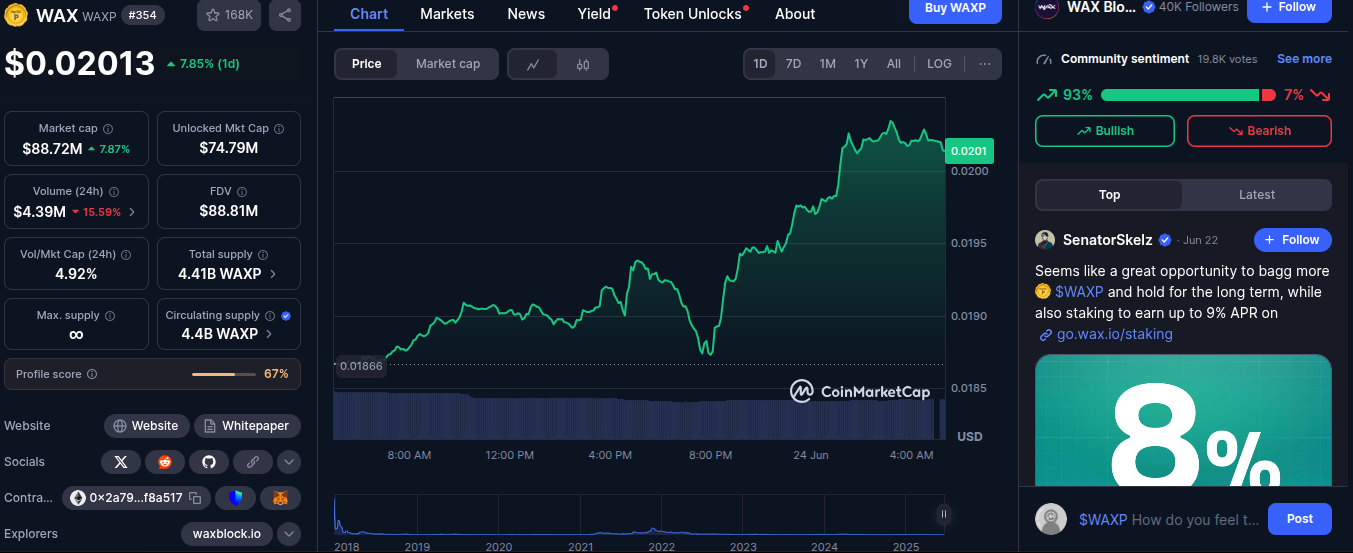Open See more community sentiment
The height and width of the screenshot is (553, 1353).
point(1304,59)
